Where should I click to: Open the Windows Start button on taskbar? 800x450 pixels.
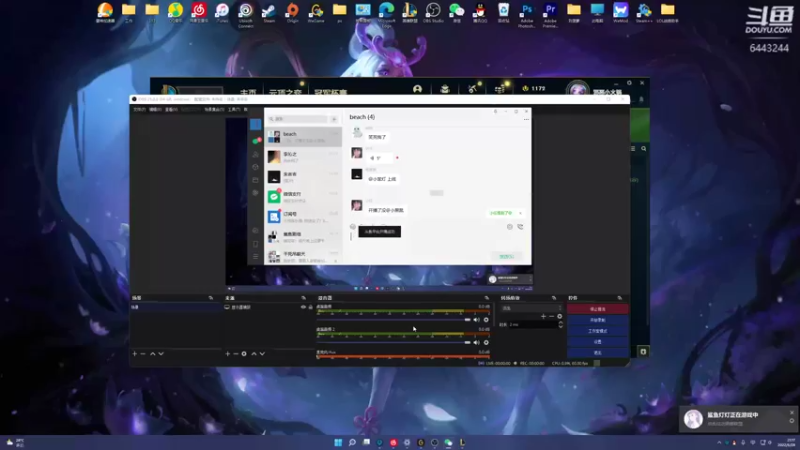pyautogui.click(x=338, y=442)
